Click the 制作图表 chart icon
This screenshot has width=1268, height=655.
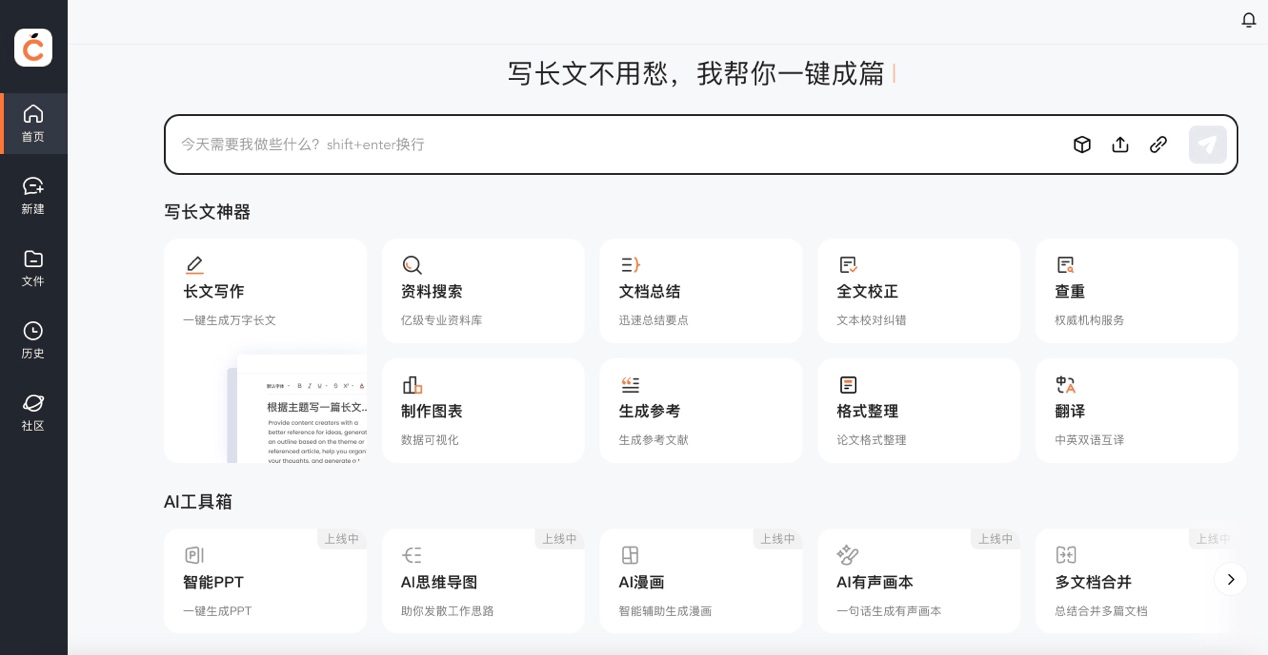pos(412,385)
